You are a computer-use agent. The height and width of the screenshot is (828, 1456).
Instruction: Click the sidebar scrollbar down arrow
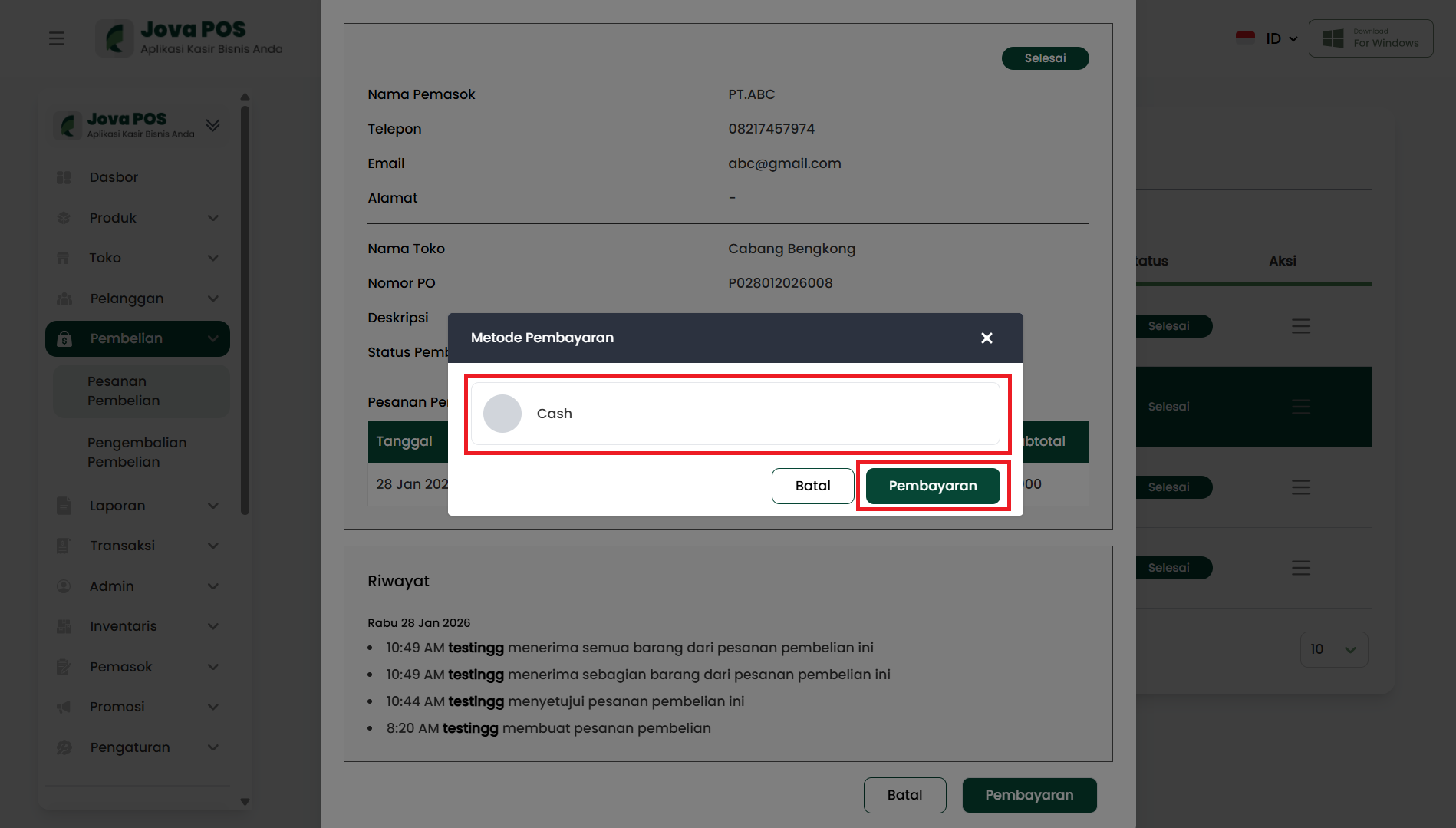pyautogui.click(x=245, y=802)
